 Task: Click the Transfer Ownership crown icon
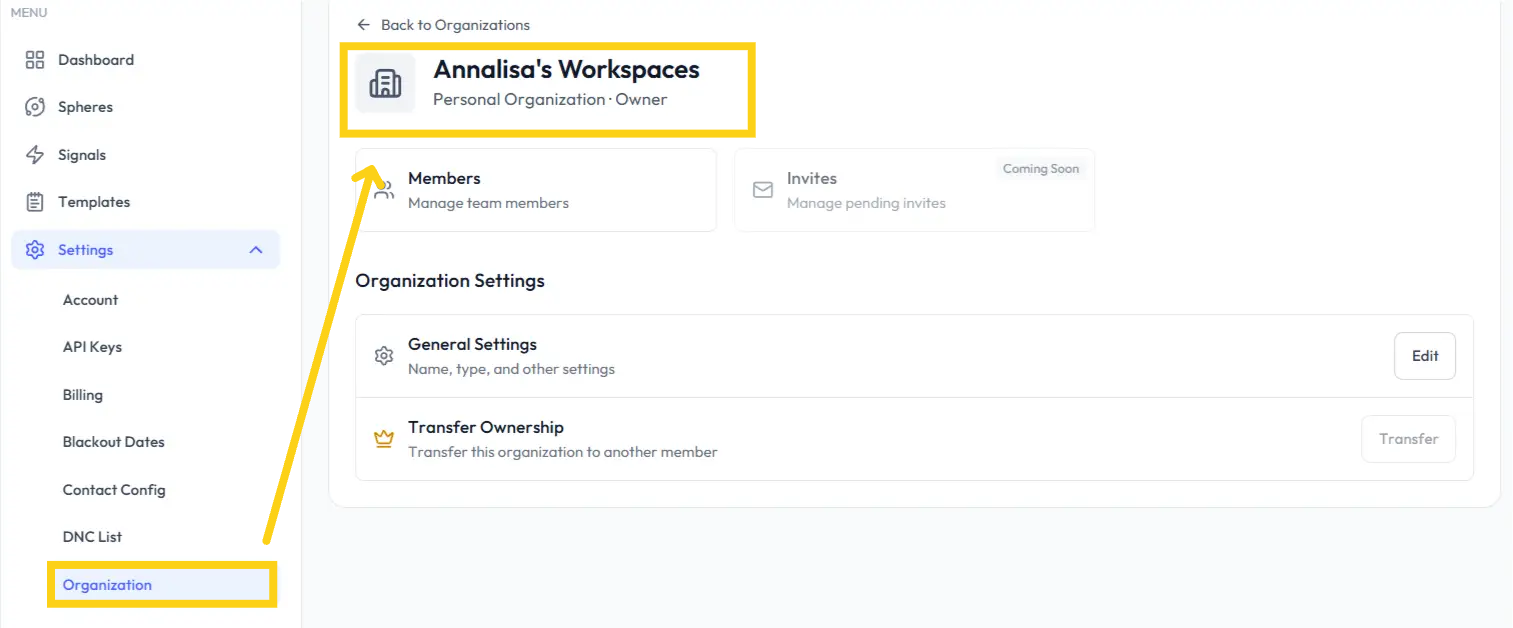point(384,439)
